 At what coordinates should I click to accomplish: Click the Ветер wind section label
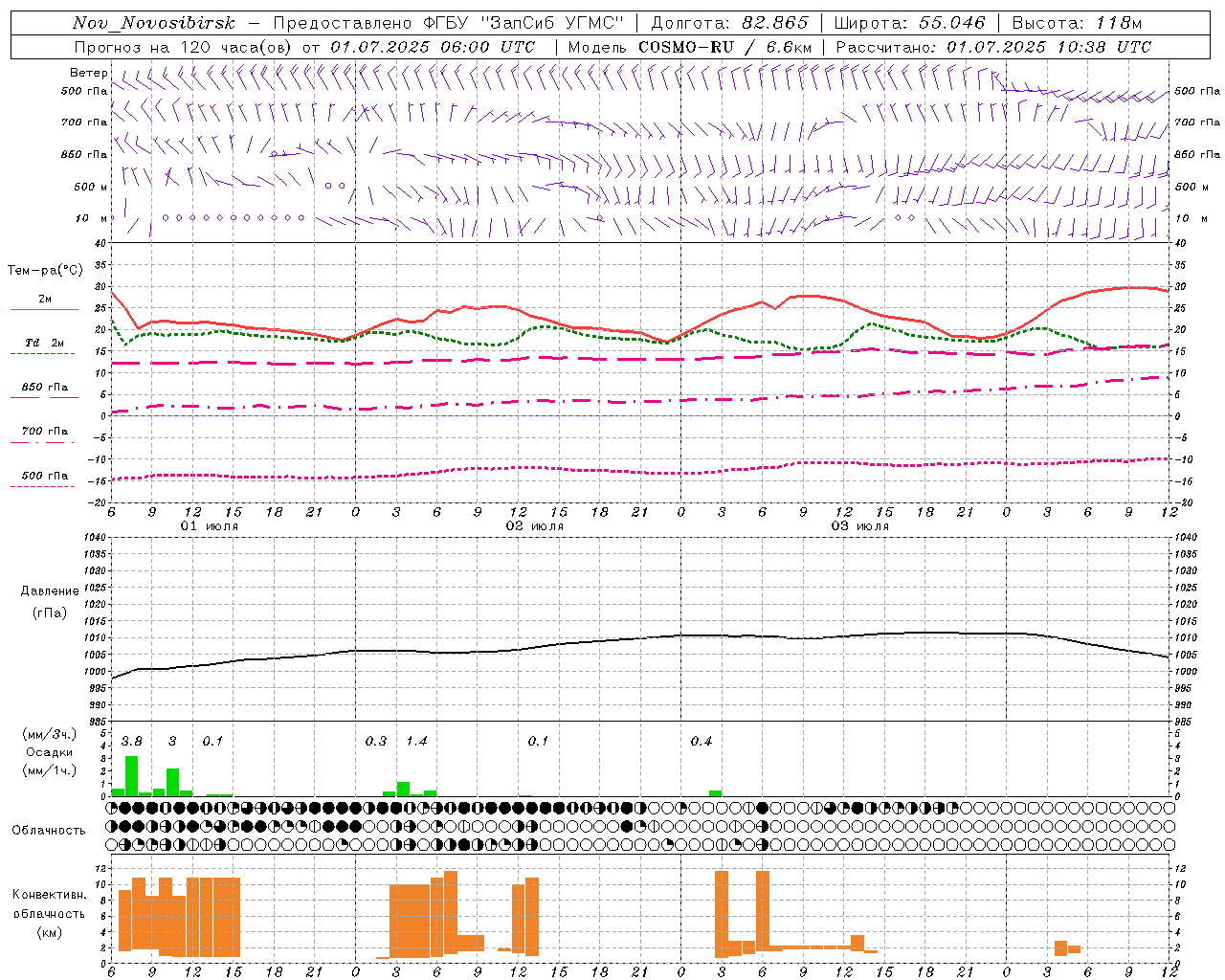88,73
